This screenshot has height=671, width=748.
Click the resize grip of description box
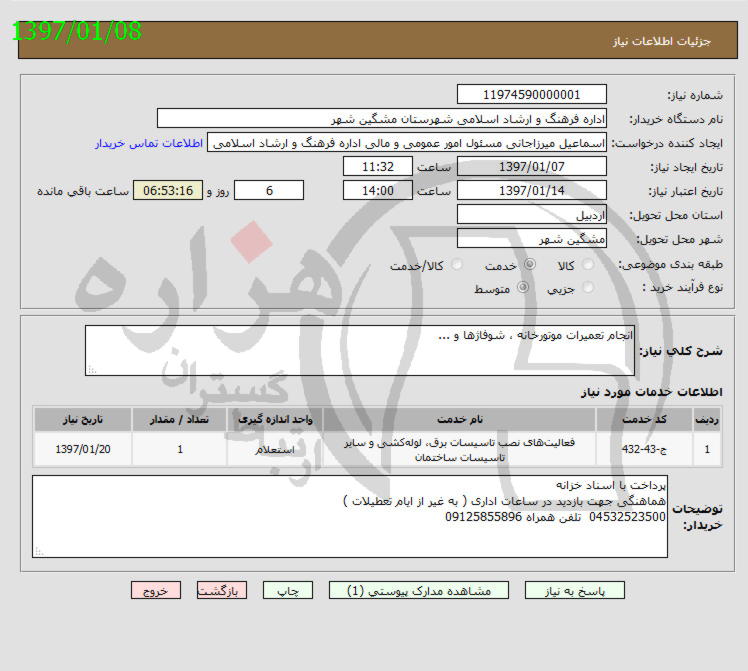click(x=92, y=370)
